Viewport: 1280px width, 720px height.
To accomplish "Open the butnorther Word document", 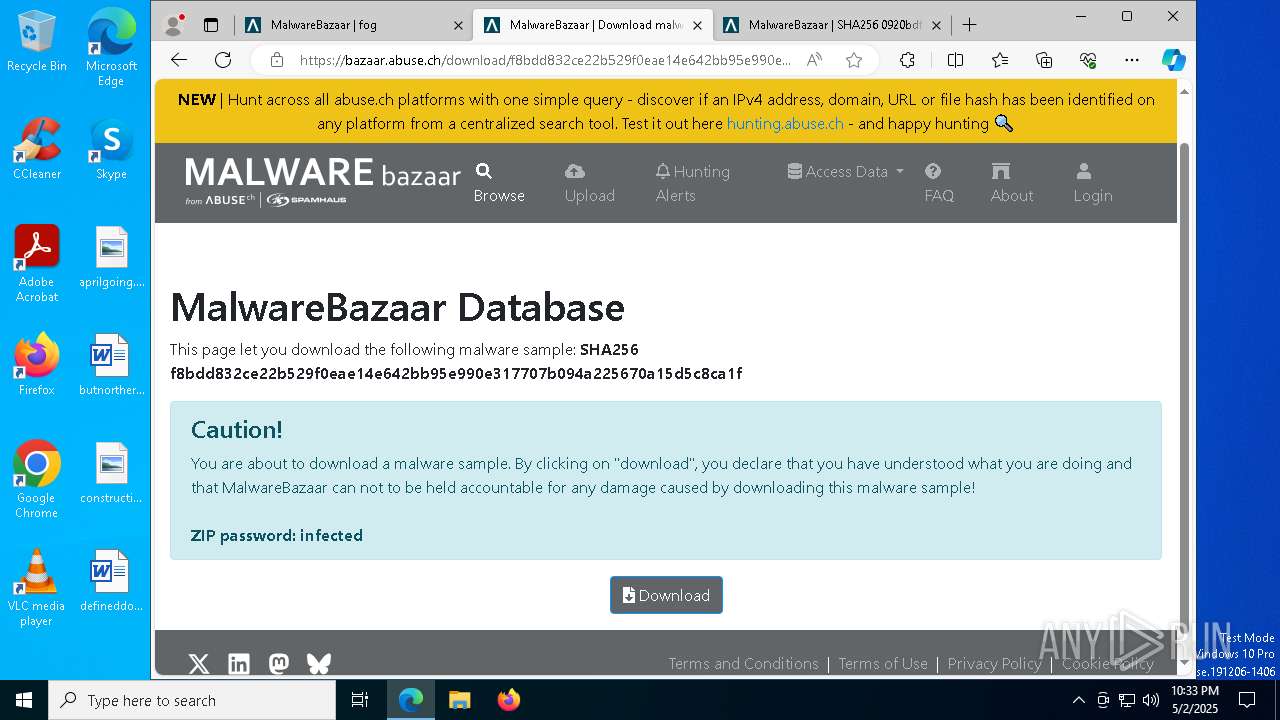I will pyautogui.click(x=111, y=365).
